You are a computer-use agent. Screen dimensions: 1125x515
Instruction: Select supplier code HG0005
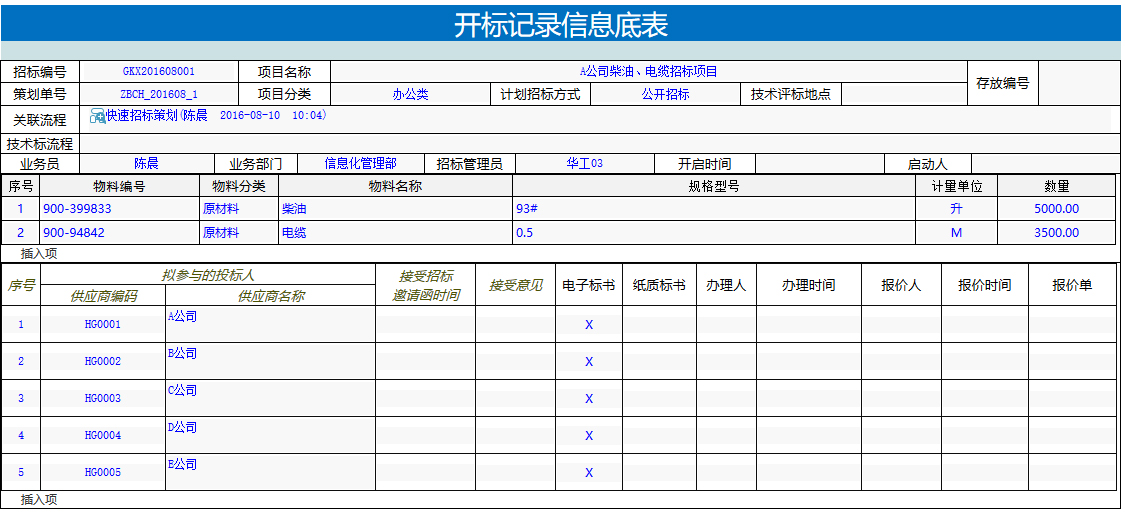click(103, 472)
